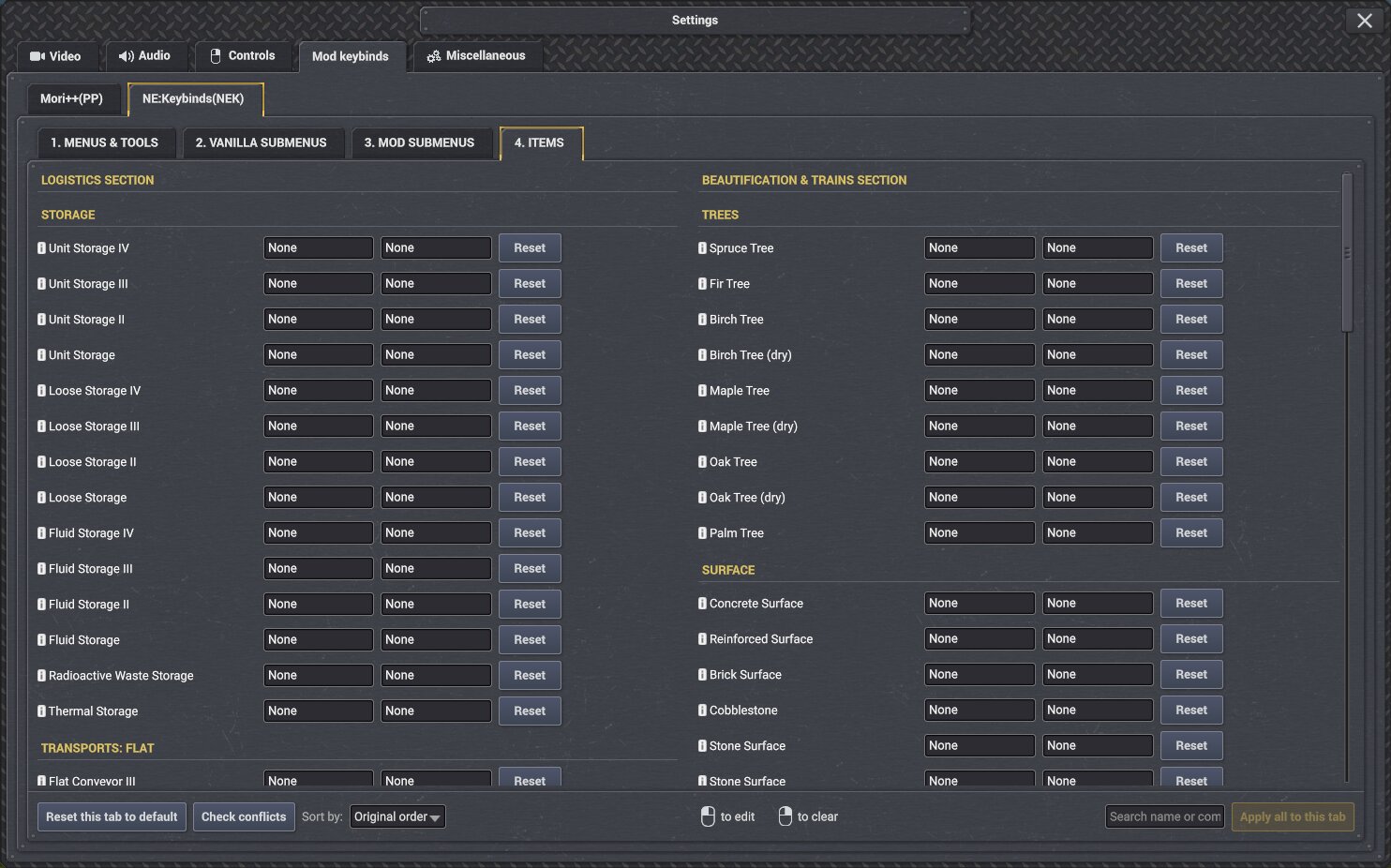This screenshot has width=1391, height=868.
Task: Switch to the Mori++(PP) mod tab
Action: click(x=71, y=98)
